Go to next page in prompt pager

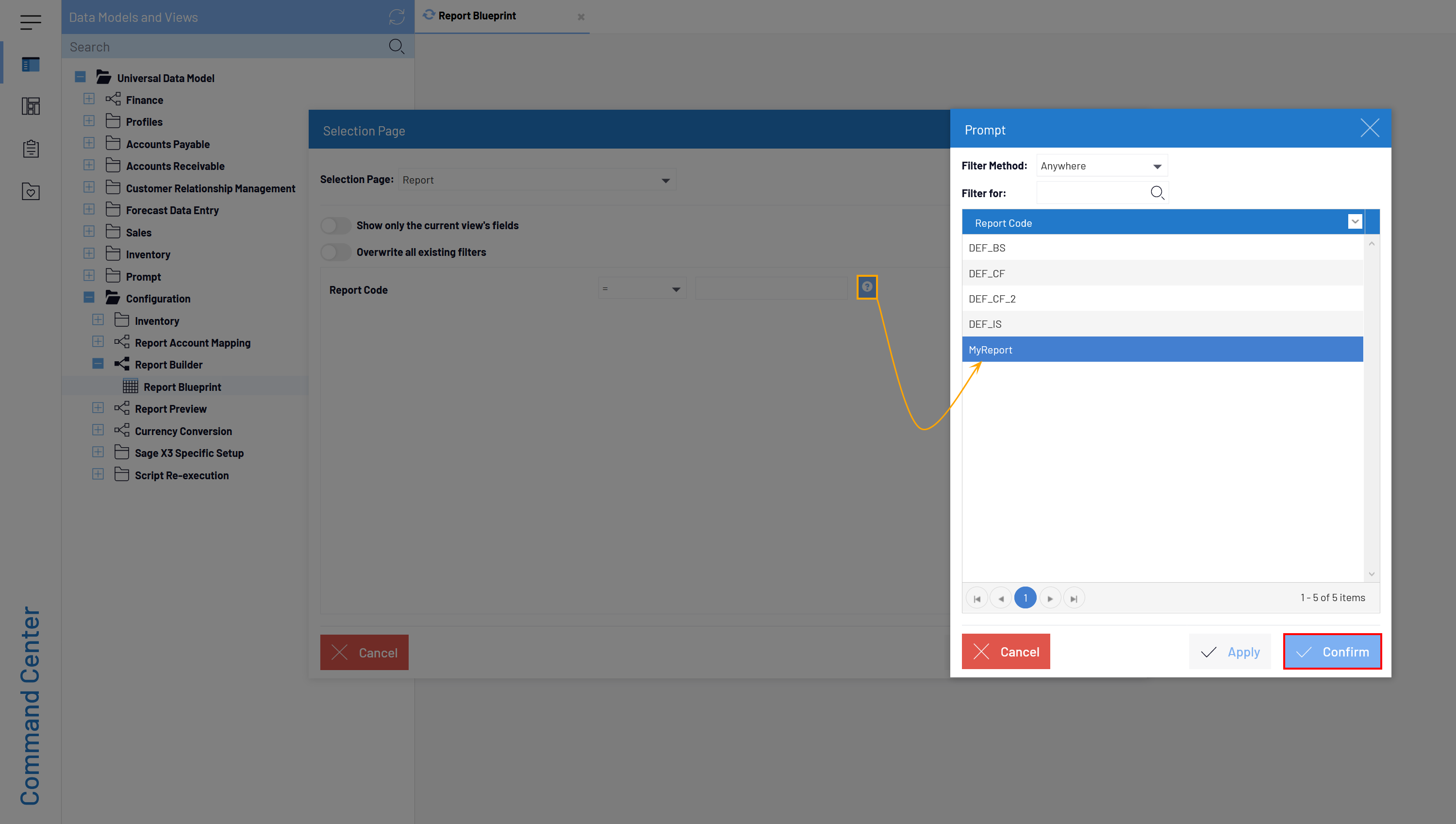[1050, 598]
